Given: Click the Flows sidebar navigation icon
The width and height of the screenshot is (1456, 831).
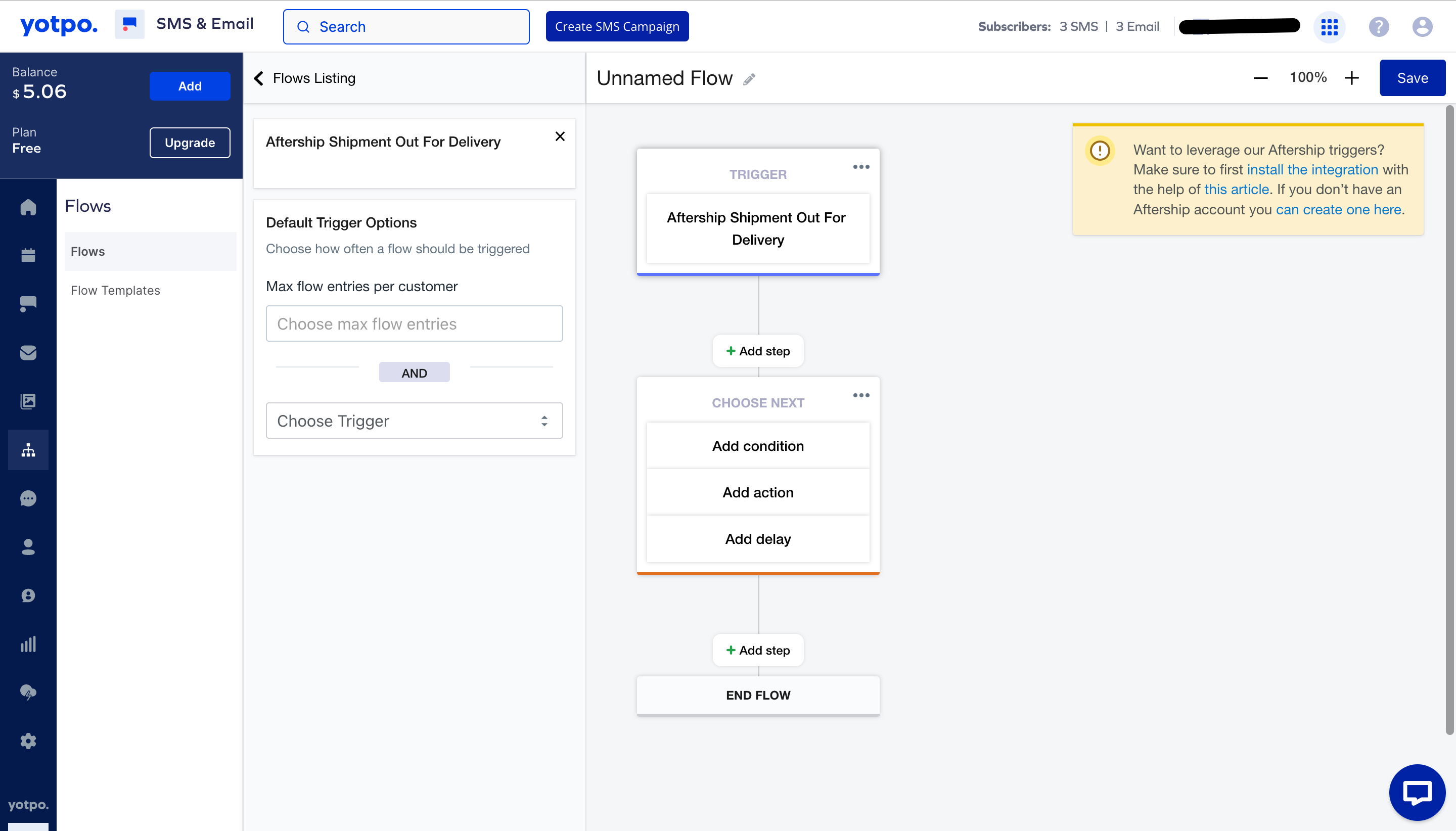Looking at the screenshot, I should click(x=27, y=449).
